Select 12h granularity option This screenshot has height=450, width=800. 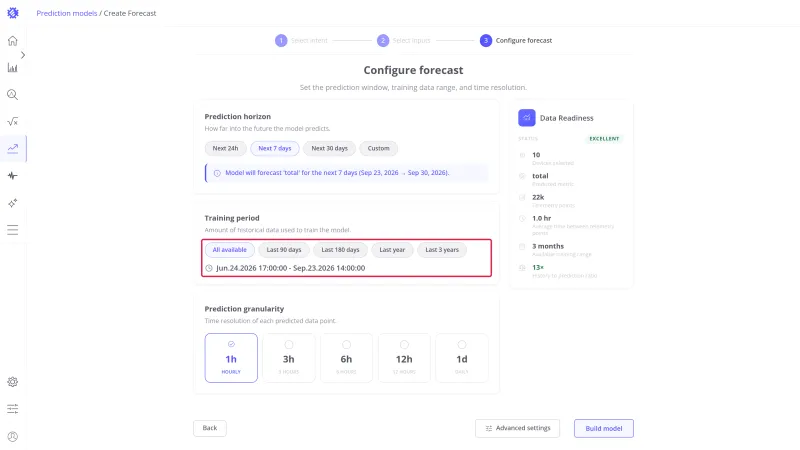[404, 358]
